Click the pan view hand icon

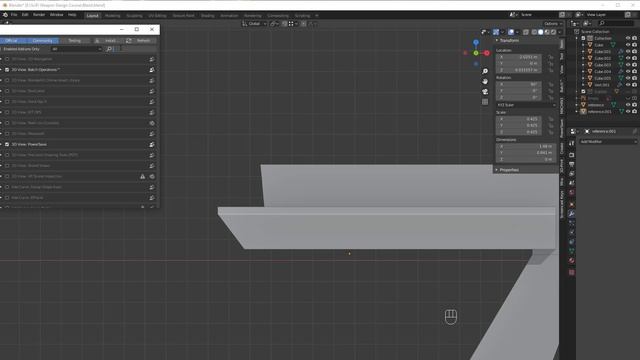click(x=485, y=82)
